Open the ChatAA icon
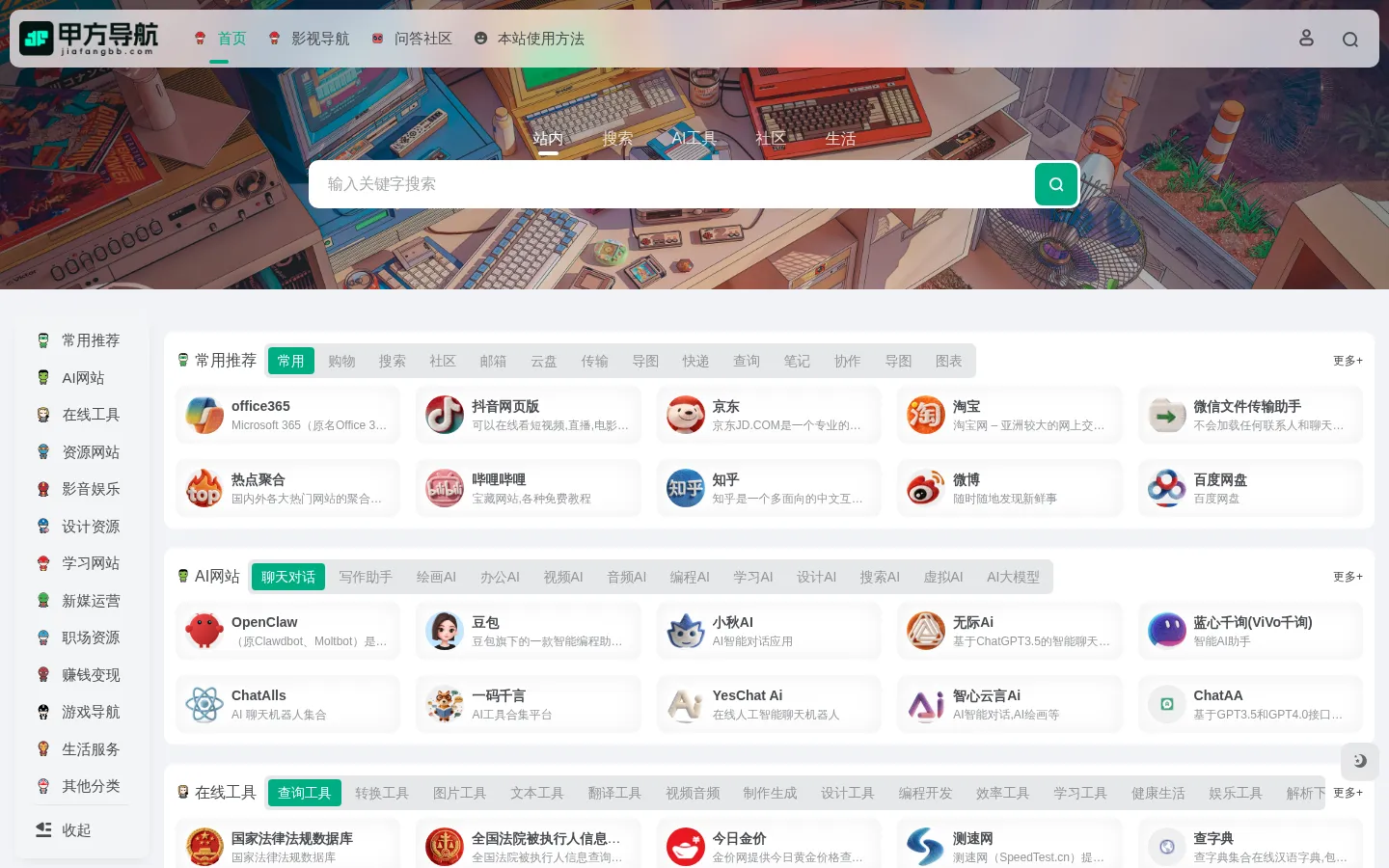Screen dimensions: 1389x868 click(x=1167, y=705)
